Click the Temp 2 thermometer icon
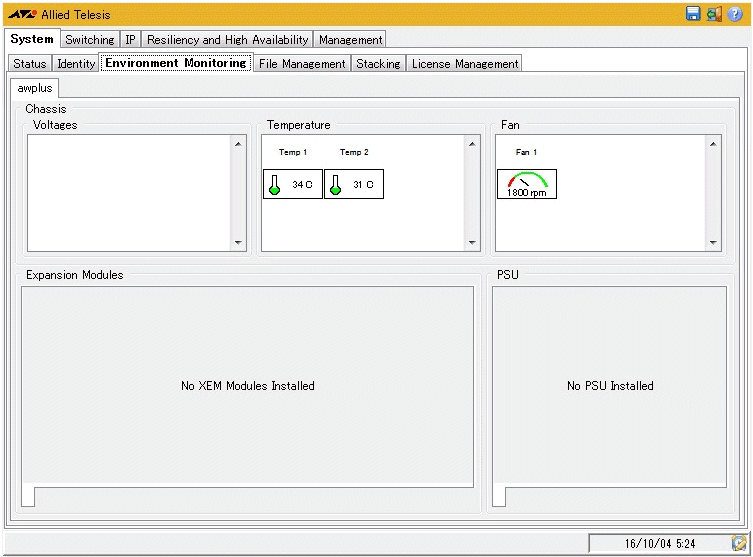Image resolution: width=753 pixels, height=557 pixels. pyautogui.click(x=335, y=184)
